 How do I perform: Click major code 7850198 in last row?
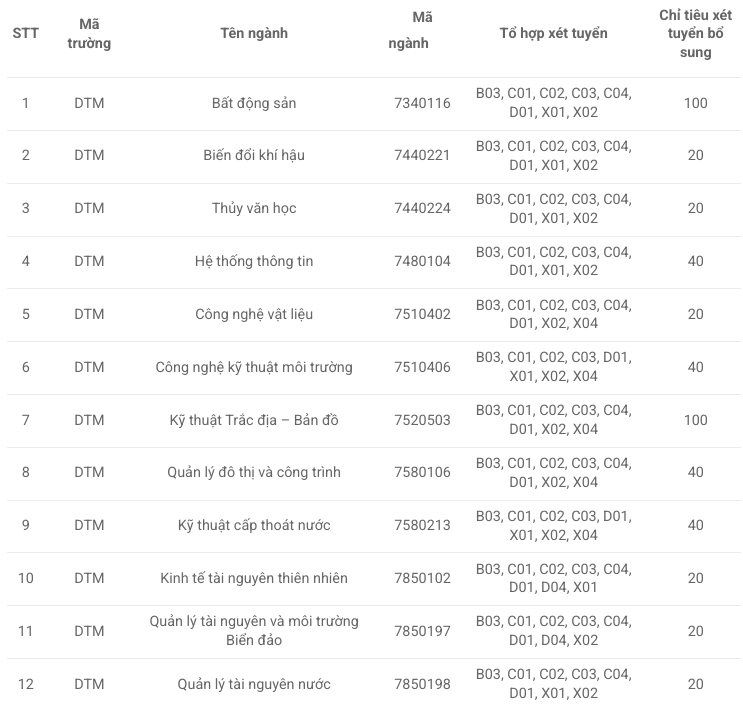point(422,684)
